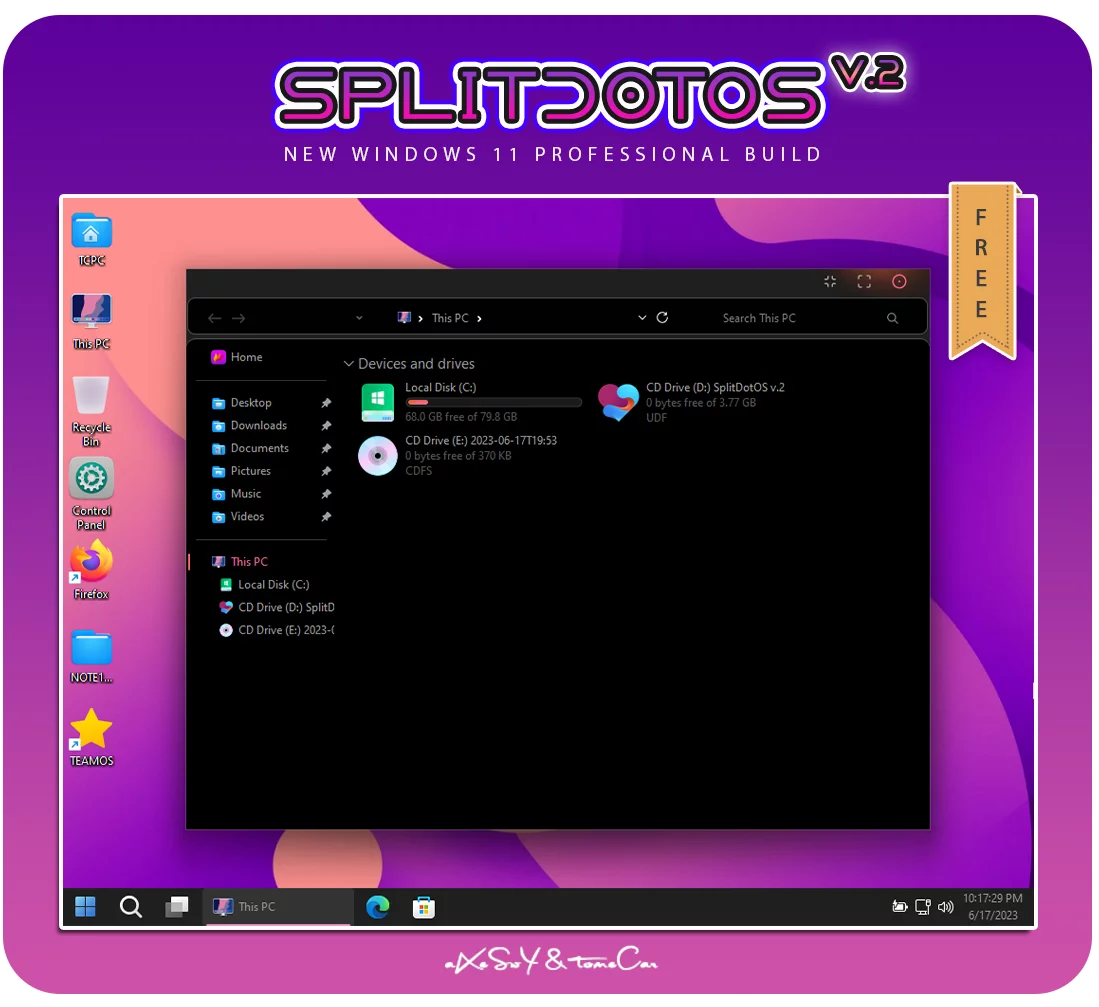The height and width of the screenshot is (1007, 1099).
Task: Collapse the Devices and drives group
Action: (x=348, y=364)
